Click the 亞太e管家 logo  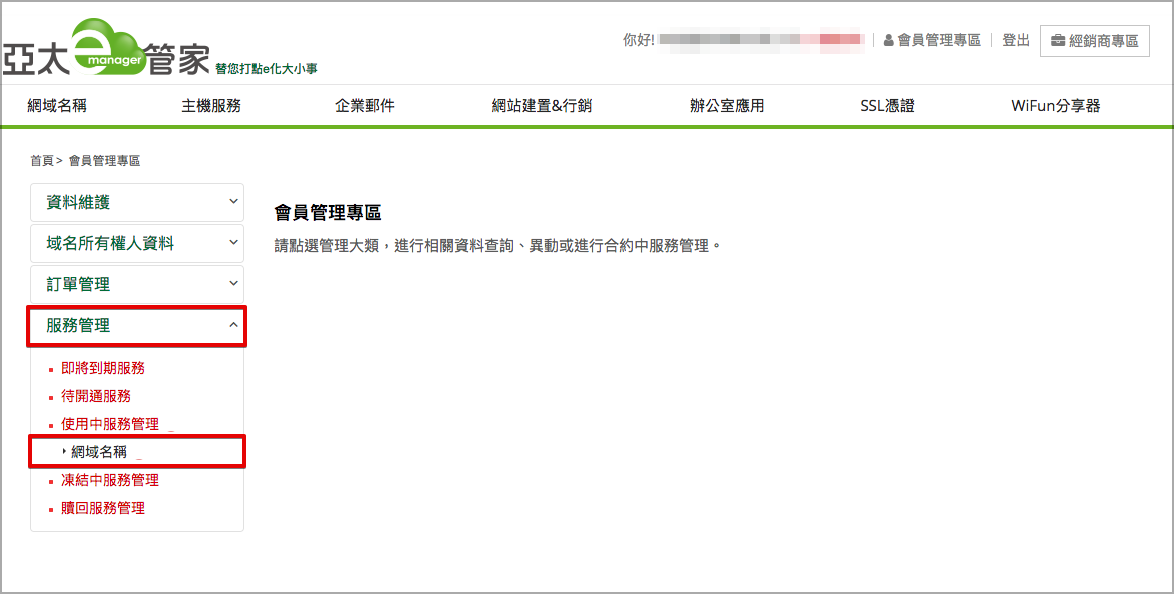tap(106, 48)
